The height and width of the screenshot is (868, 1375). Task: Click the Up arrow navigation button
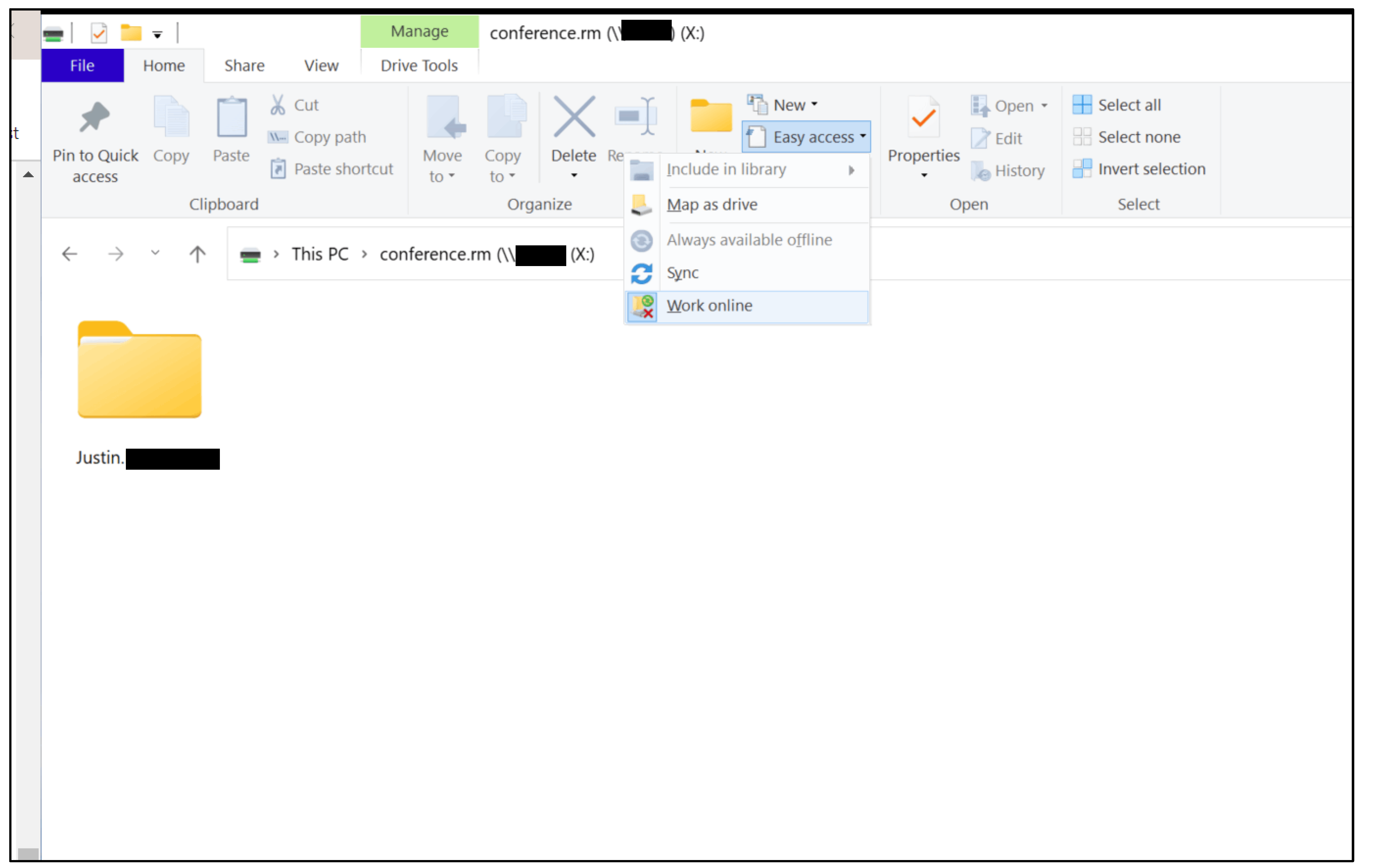pyautogui.click(x=198, y=254)
